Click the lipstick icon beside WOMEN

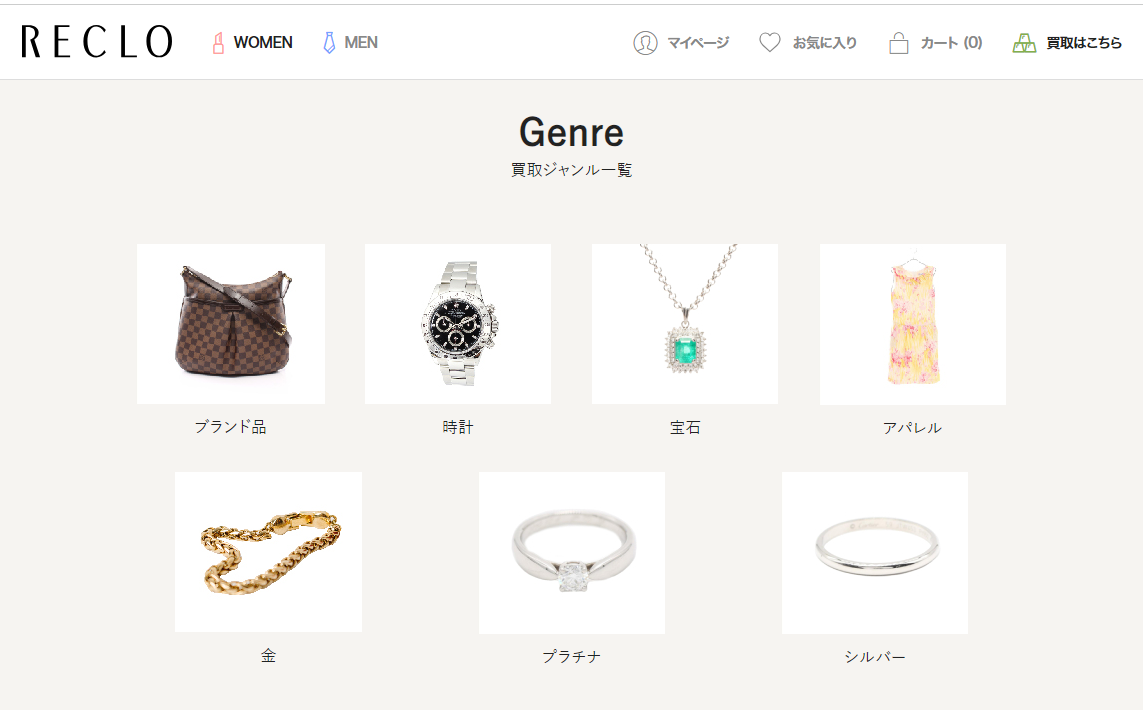[x=218, y=43]
